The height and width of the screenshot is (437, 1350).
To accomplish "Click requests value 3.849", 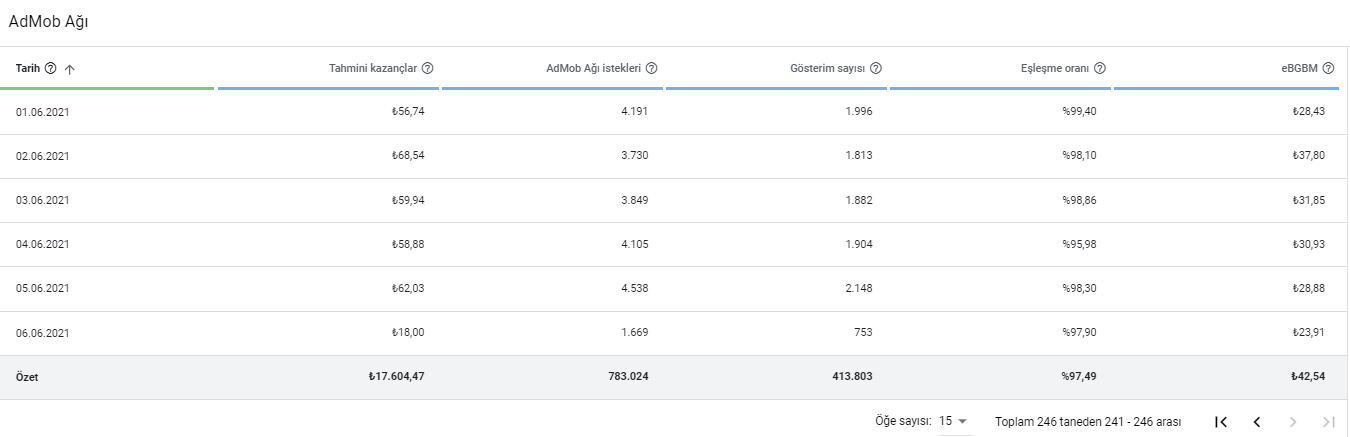I will 635,199.
